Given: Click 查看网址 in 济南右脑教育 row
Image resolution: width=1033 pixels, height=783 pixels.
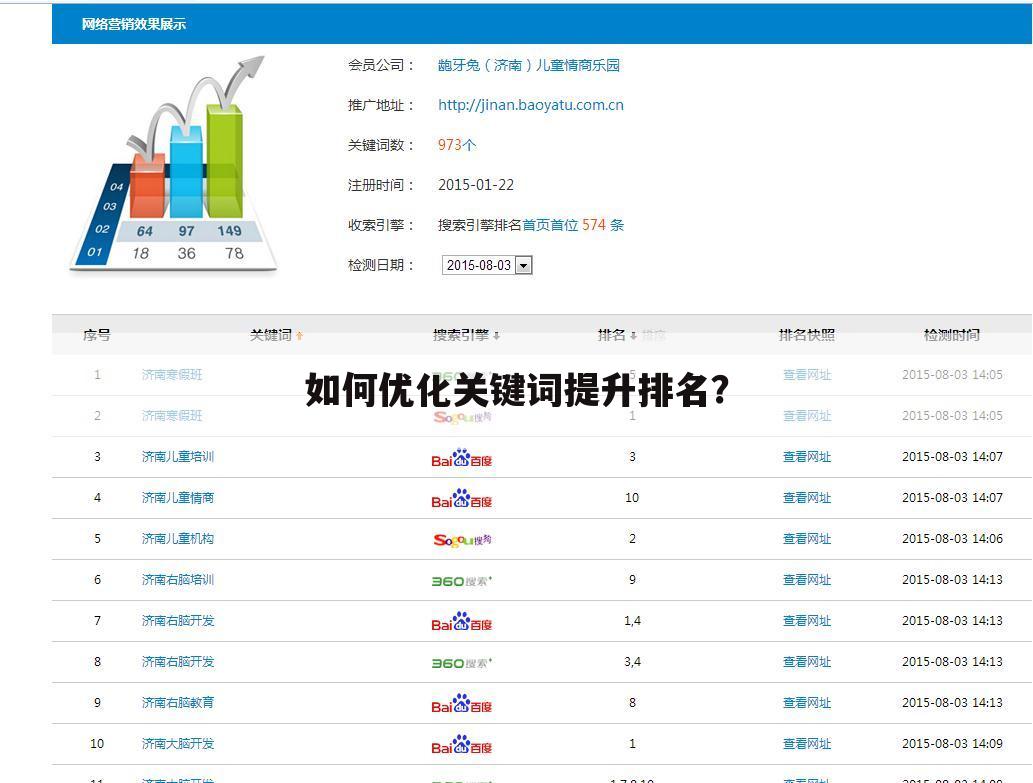Looking at the screenshot, I should coord(807,703).
